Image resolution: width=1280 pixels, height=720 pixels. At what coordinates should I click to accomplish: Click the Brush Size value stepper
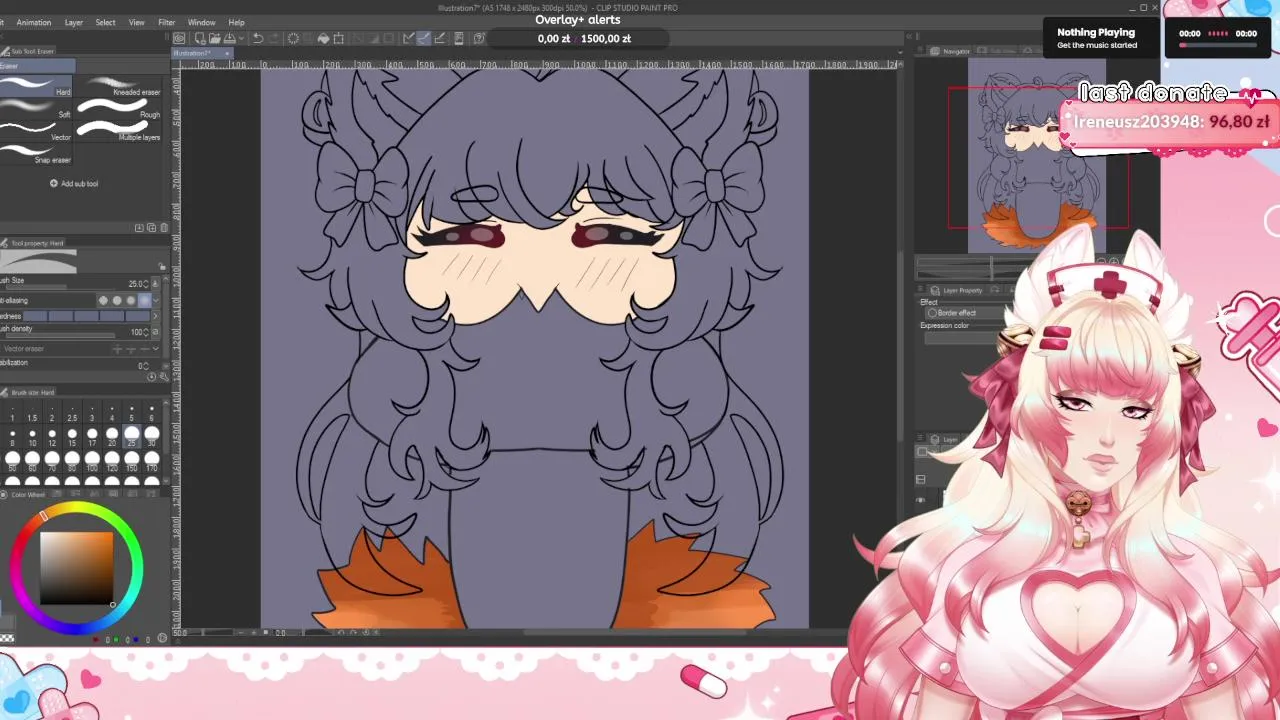pos(146,284)
